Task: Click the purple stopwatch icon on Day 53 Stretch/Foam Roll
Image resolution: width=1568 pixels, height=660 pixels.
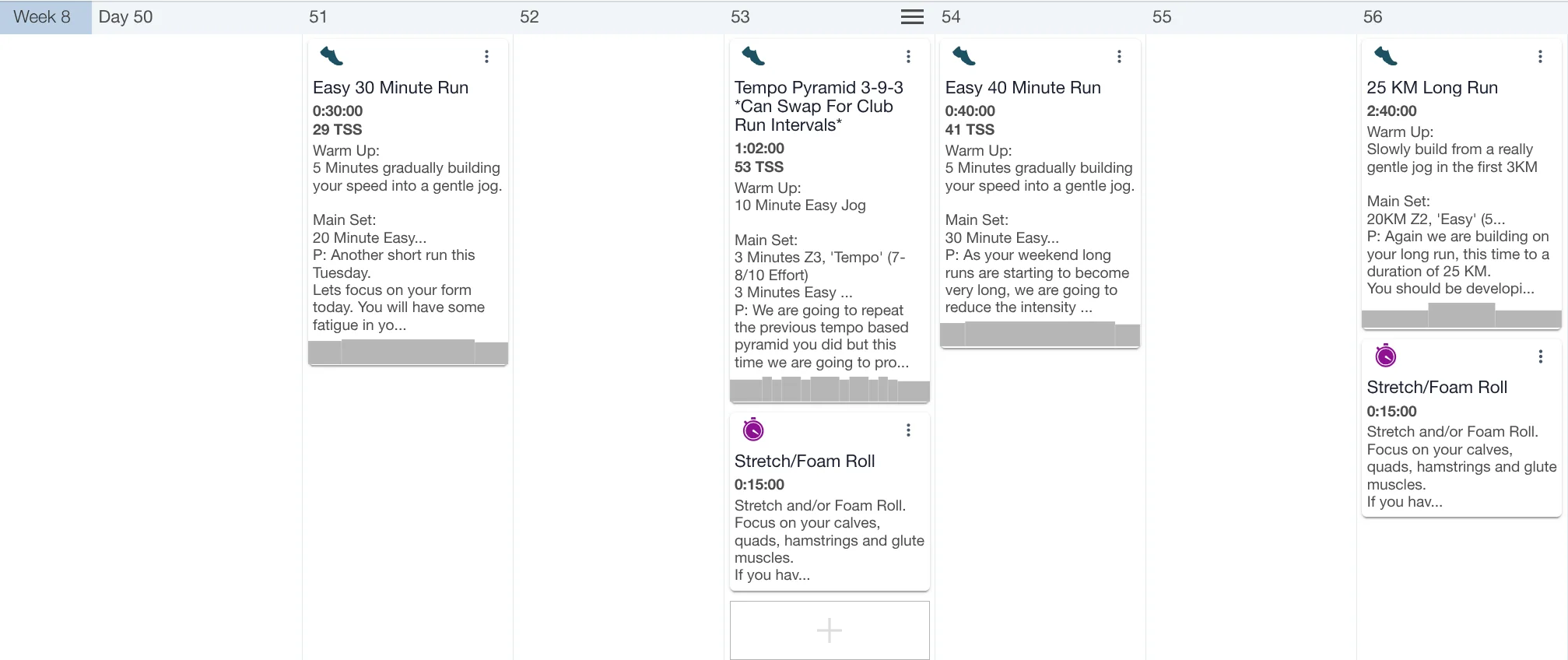Action: coord(753,430)
